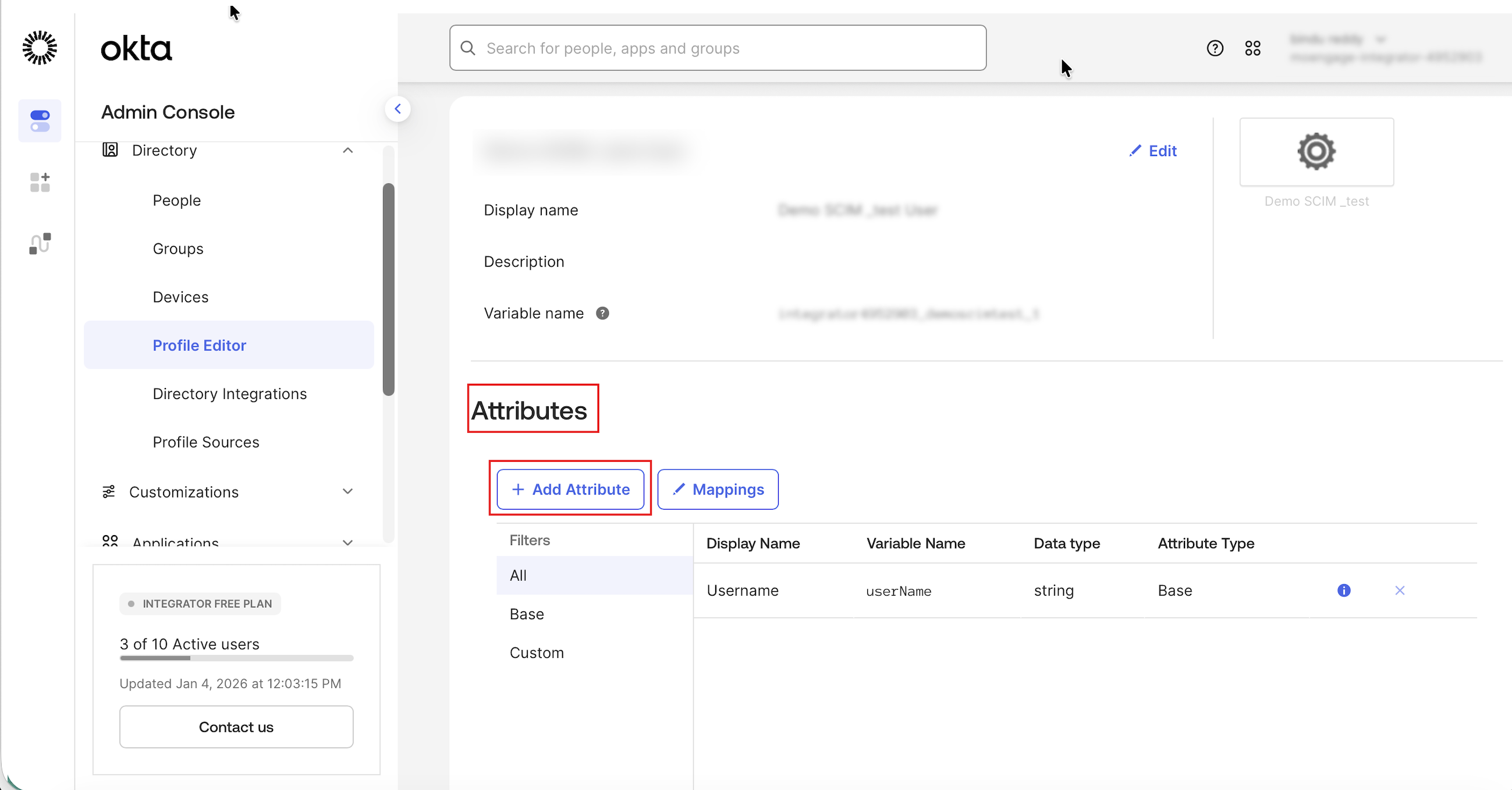Viewport: 1512px width, 790px height.
Task: Select the Base attribute filter
Action: (x=527, y=614)
